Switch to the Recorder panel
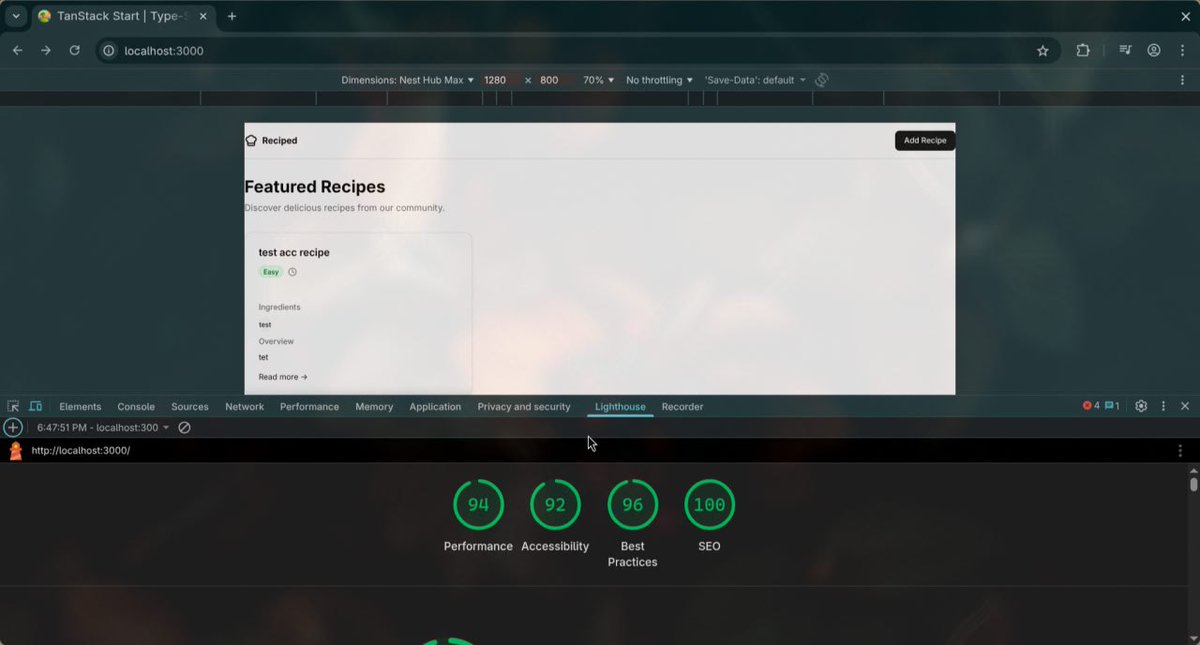 pos(683,407)
